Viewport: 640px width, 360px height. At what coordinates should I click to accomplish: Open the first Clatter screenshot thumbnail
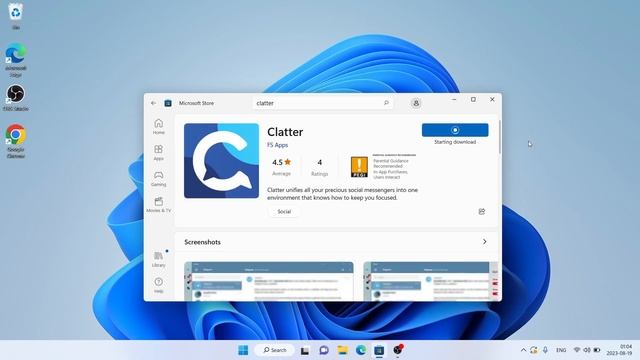click(x=269, y=281)
